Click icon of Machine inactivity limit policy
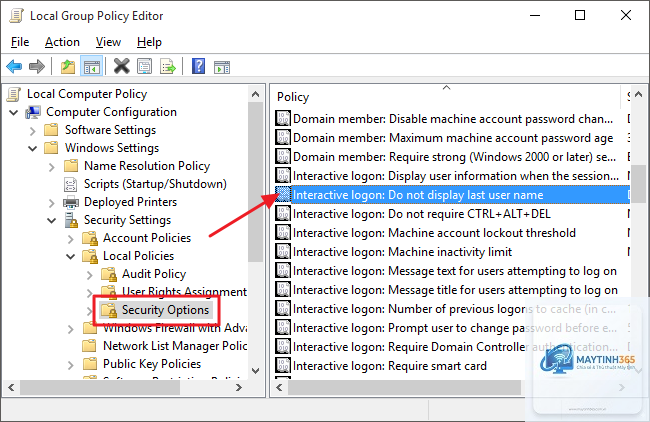The width and height of the screenshot is (650, 422). point(283,252)
